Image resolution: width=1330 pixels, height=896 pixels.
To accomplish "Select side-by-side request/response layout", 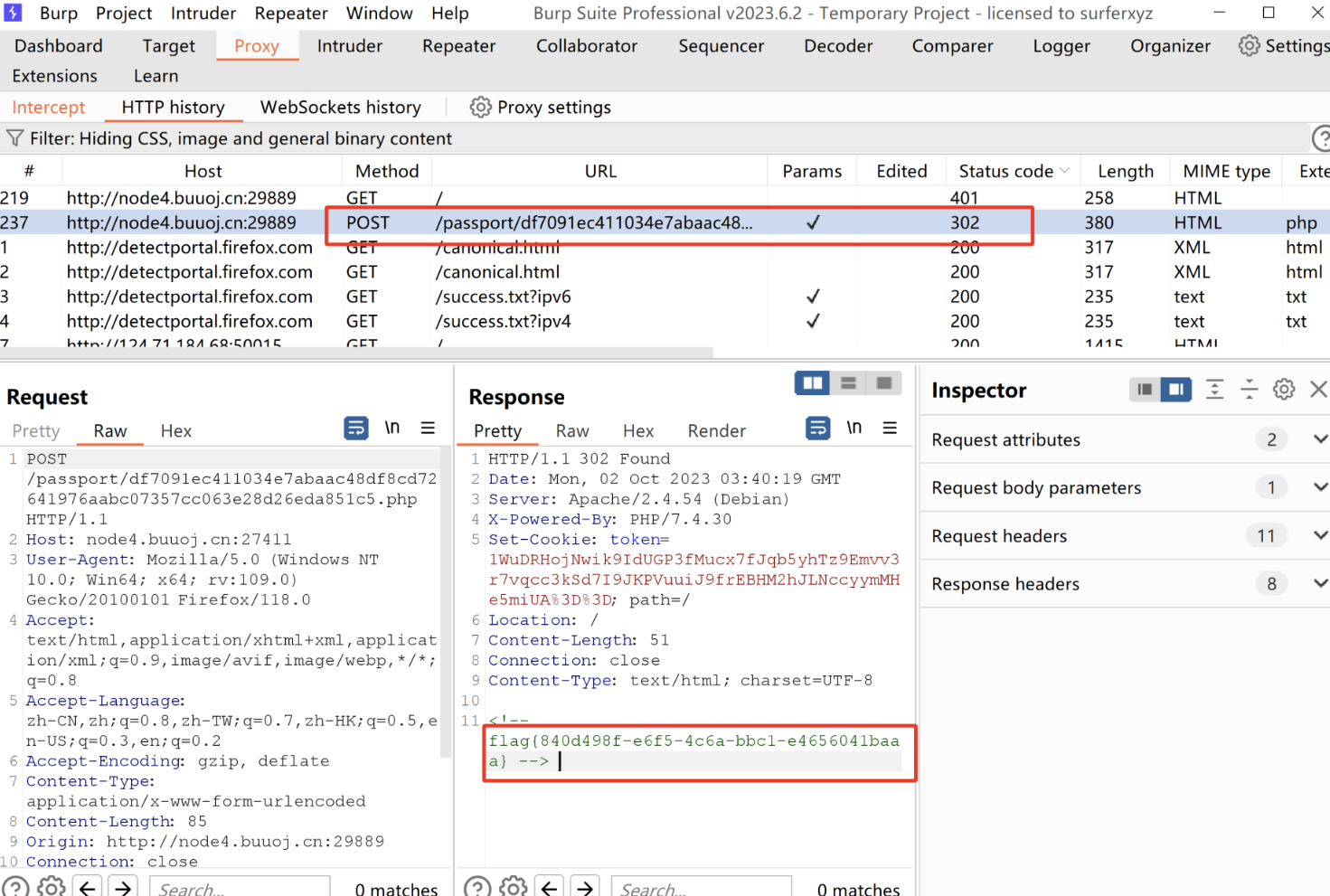I will (813, 383).
